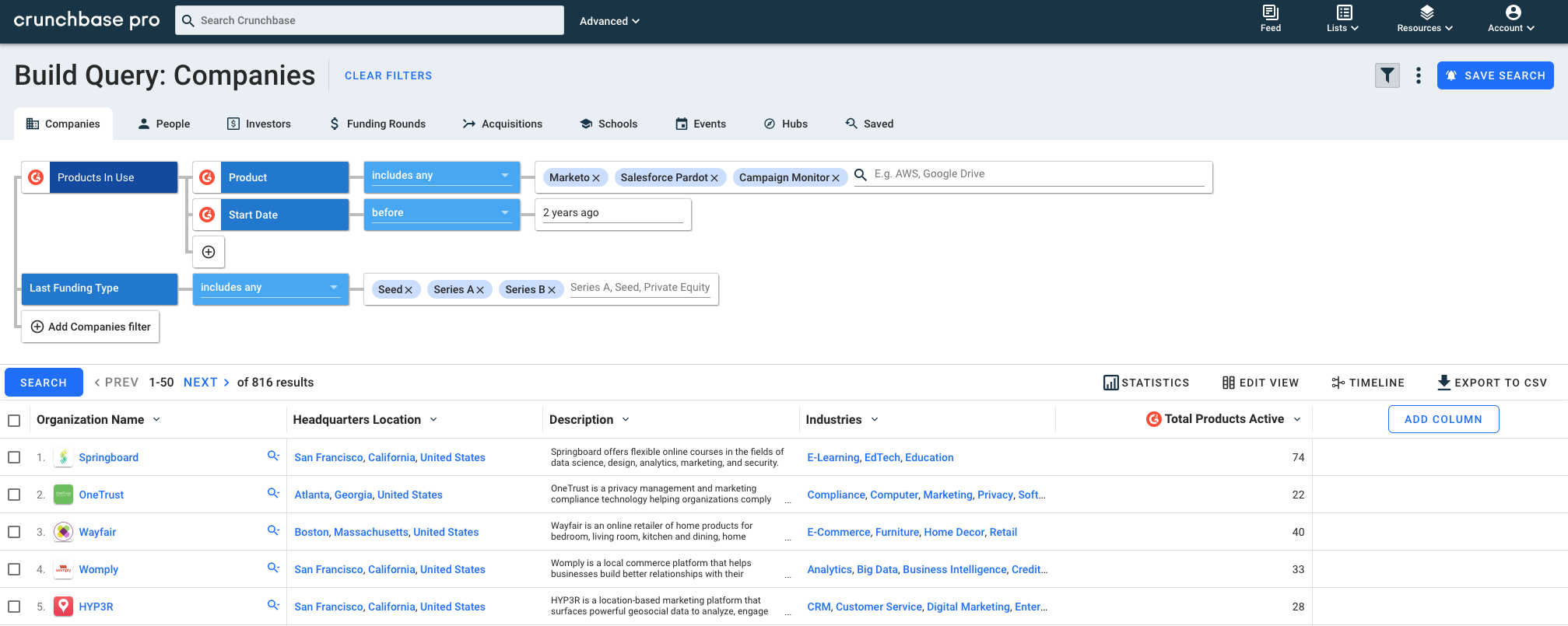Click Add Column button
This screenshot has width=1568, height=626.
[1443, 419]
